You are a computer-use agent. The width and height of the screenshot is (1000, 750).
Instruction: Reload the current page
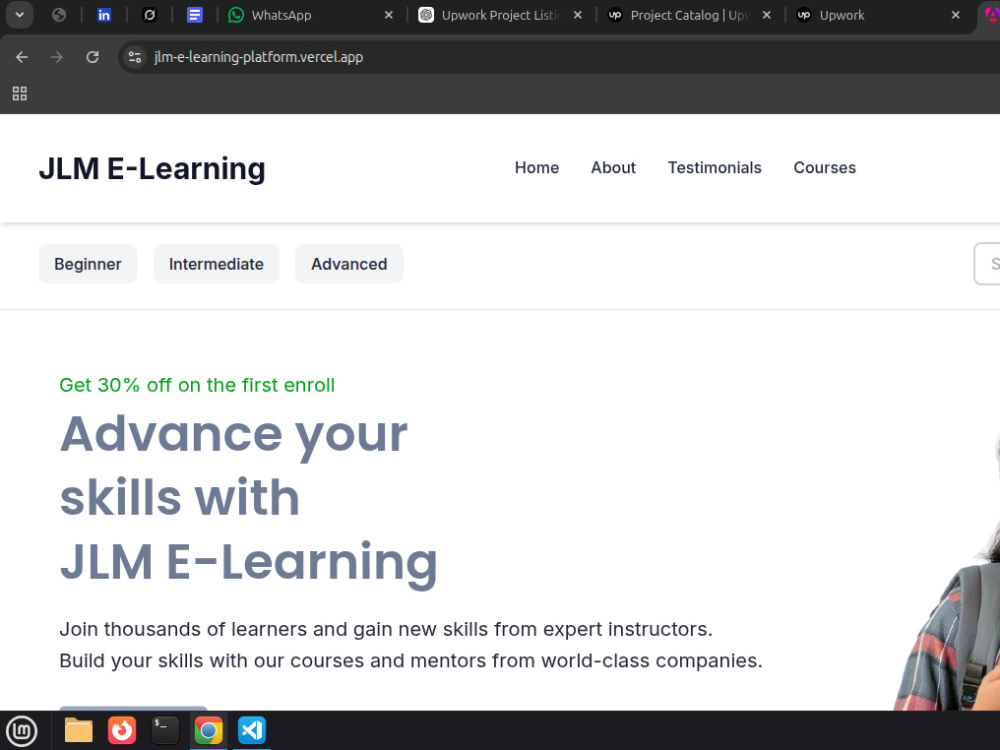[92, 57]
